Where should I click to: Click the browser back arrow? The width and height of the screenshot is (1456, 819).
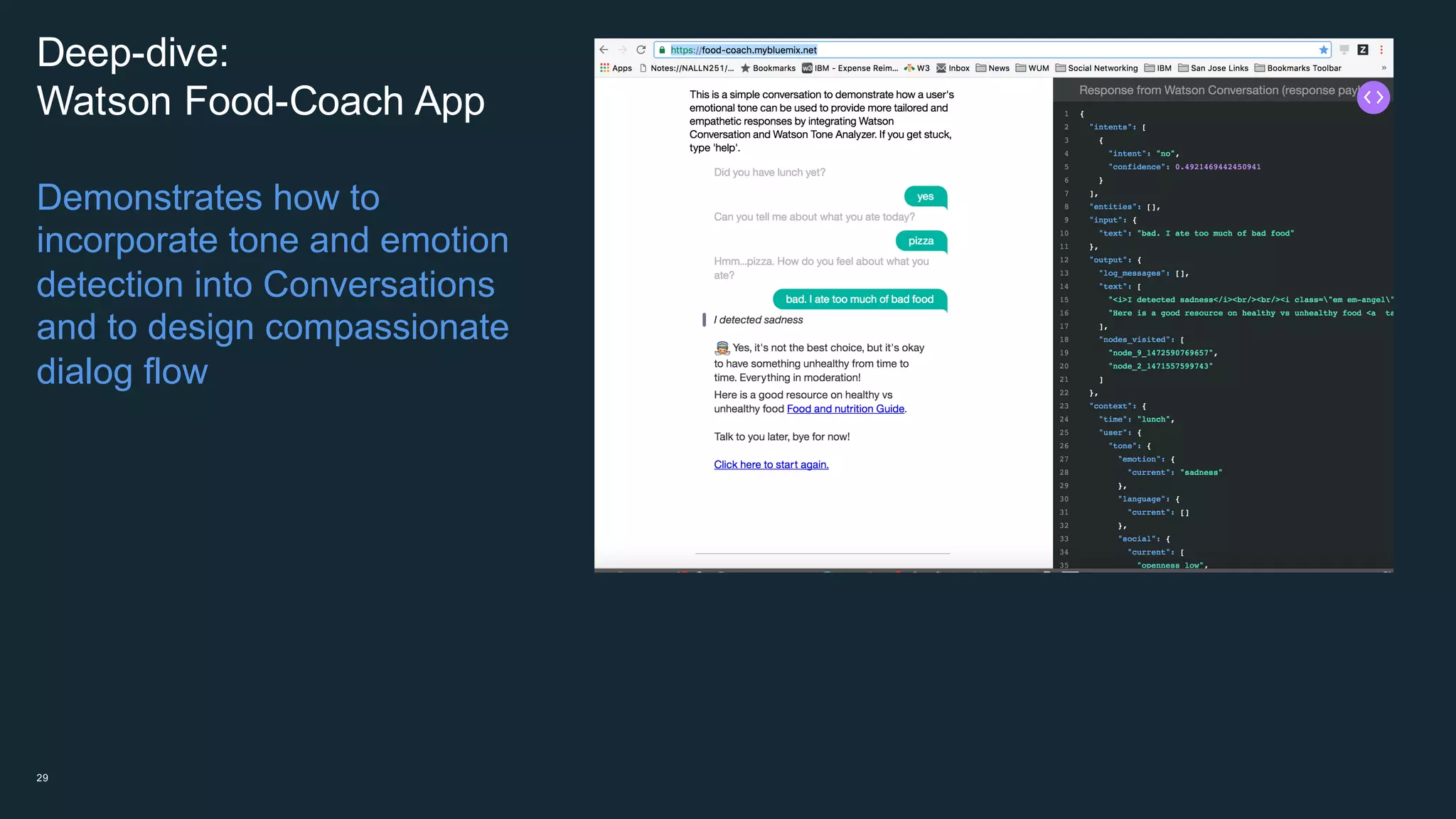(604, 50)
